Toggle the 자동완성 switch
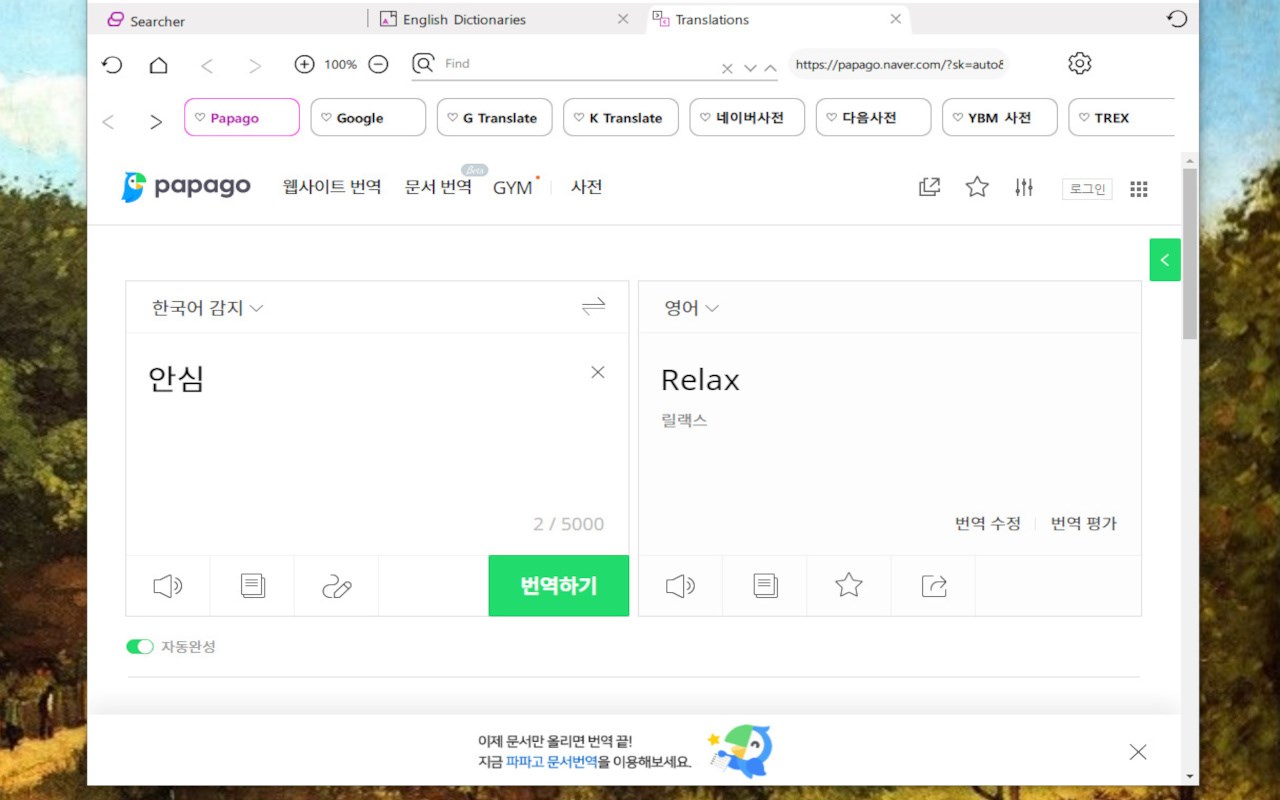This screenshot has height=800, width=1280. tap(139, 647)
